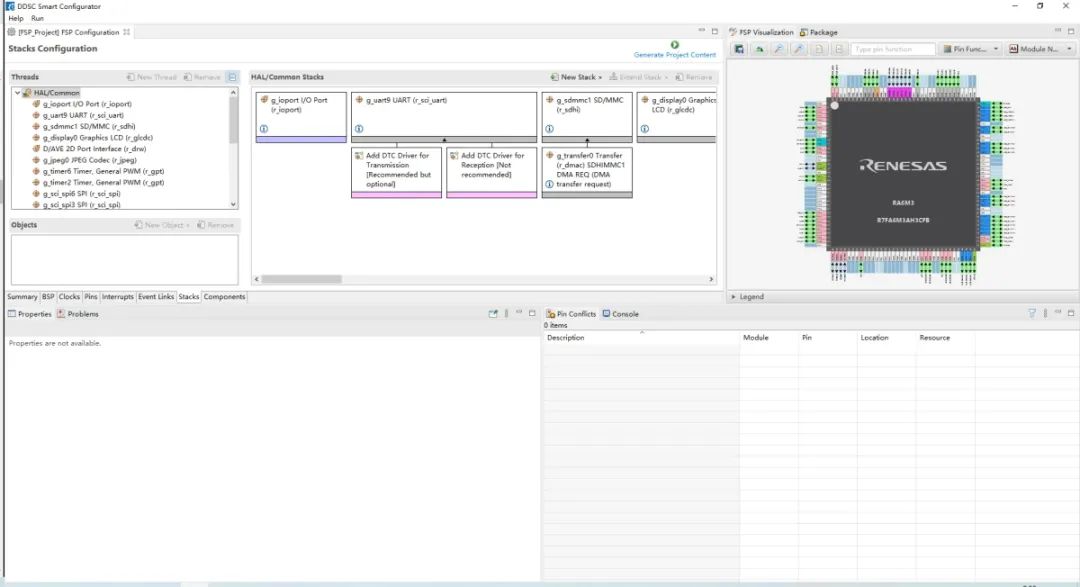Click the New Thread button
Viewport: 1080px width, 587px height.
[x=152, y=77]
